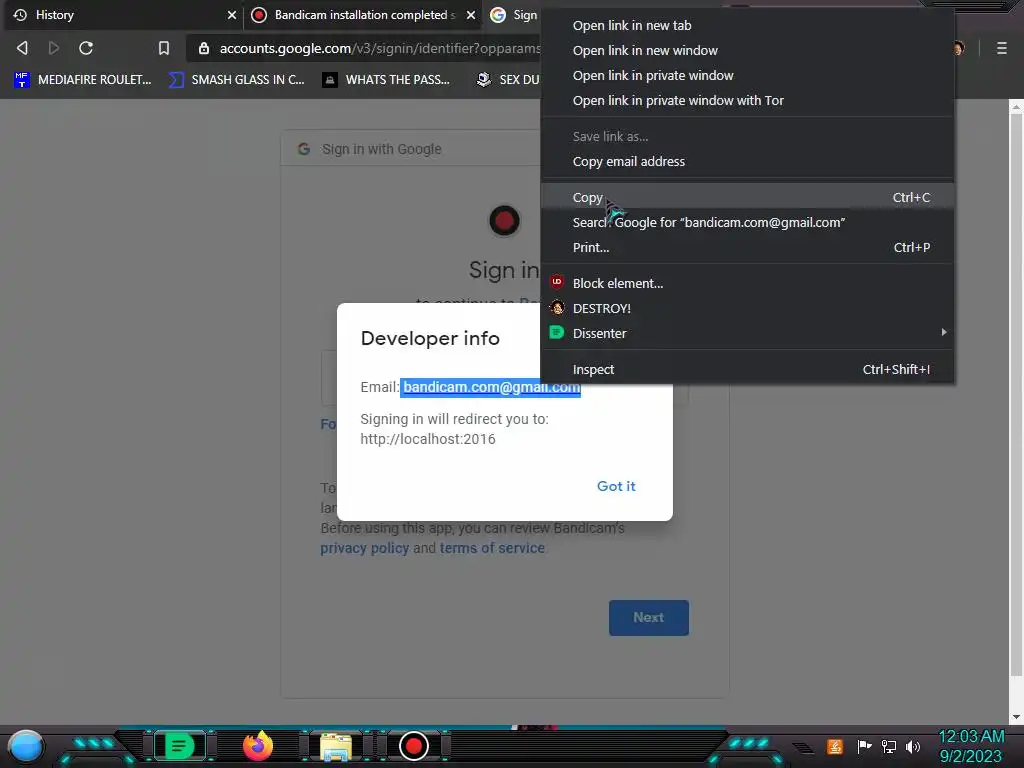Choose Open link in new window
Screen dimensions: 1024x768
click(748, 50)
